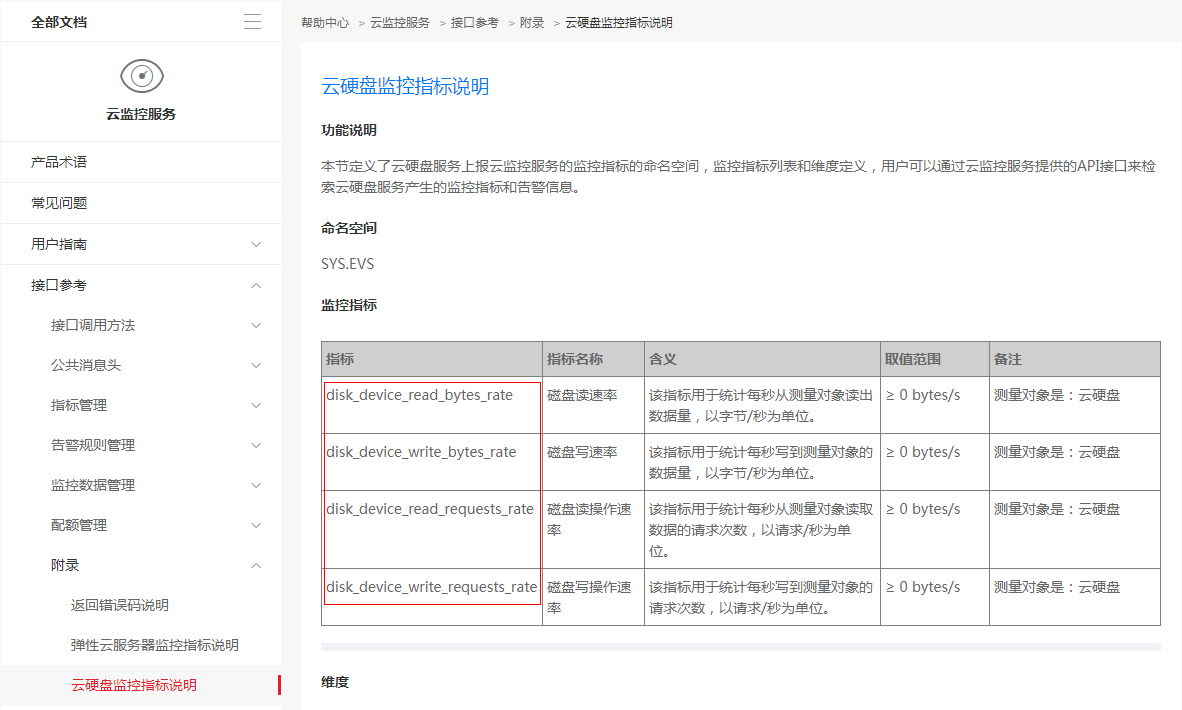This screenshot has height=710, width=1182.
Task: Click the 磁盘写操作速率 cell
Action: [593, 597]
